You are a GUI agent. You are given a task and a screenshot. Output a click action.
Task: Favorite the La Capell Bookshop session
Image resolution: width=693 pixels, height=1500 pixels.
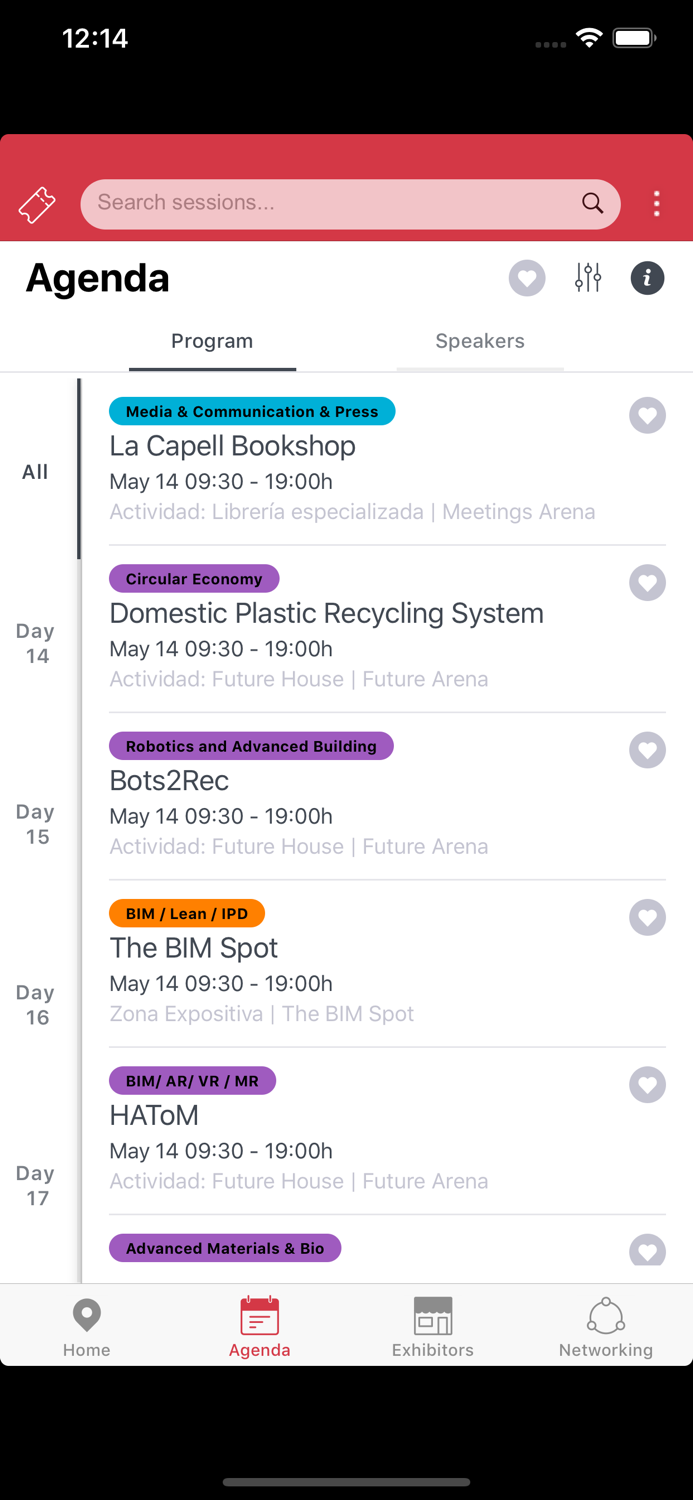pyautogui.click(x=647, y=416)
